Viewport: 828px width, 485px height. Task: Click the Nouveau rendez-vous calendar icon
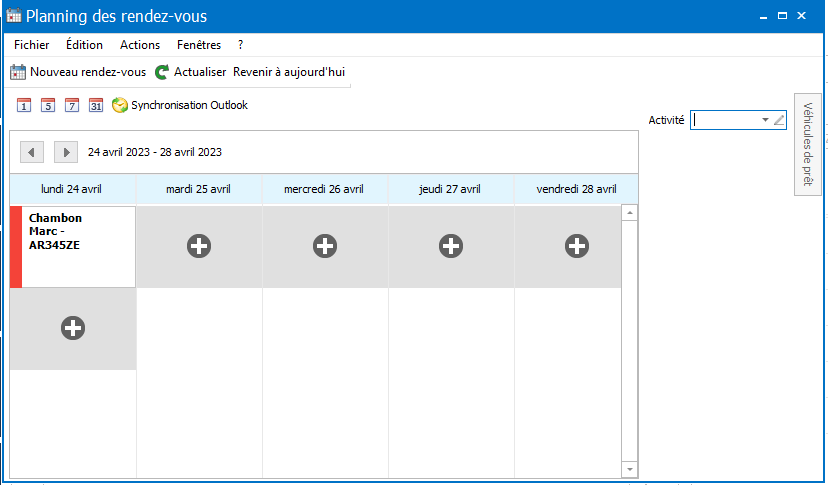pyautogui.click(x=18, y=72)
